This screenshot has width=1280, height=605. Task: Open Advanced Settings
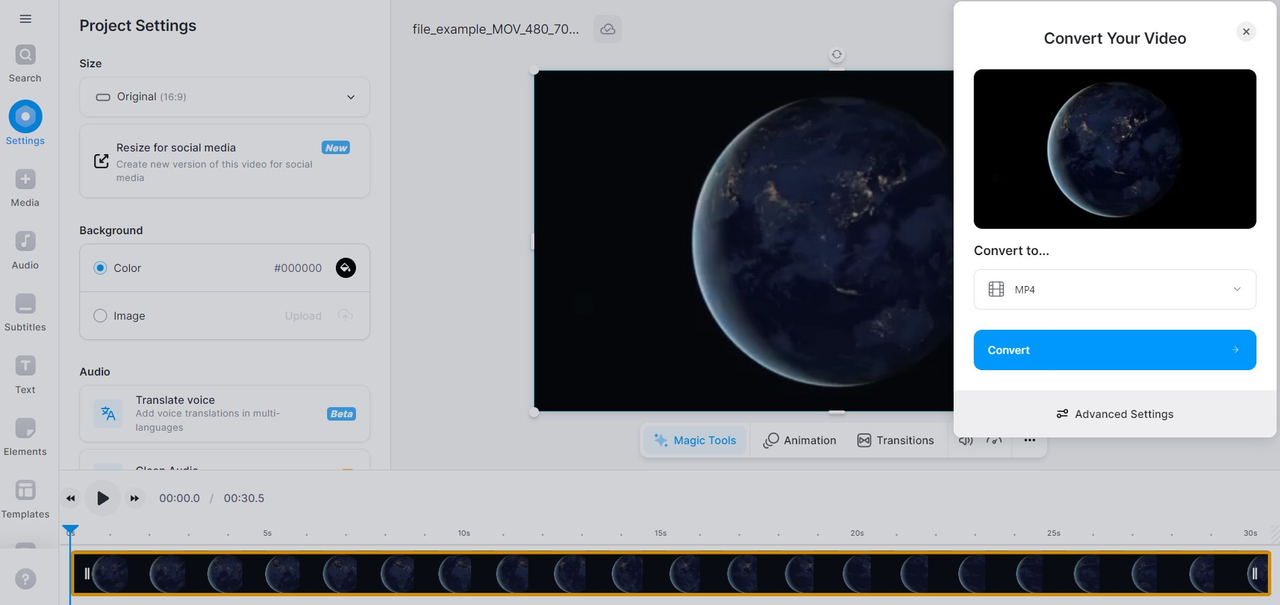click(1115, 414)
